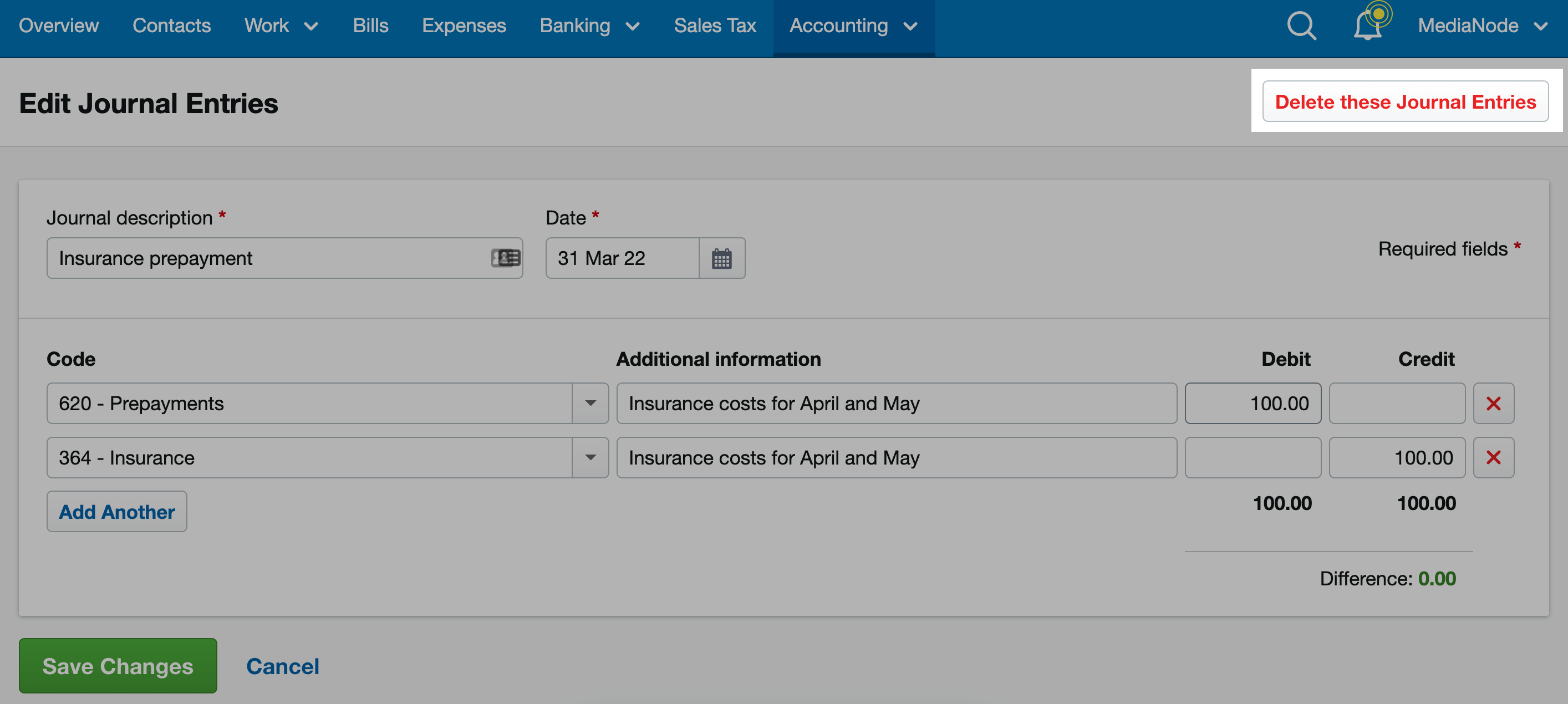Click the Difference value 0.00
This screenshot has width=1568, height=704.
[1437, 579]
